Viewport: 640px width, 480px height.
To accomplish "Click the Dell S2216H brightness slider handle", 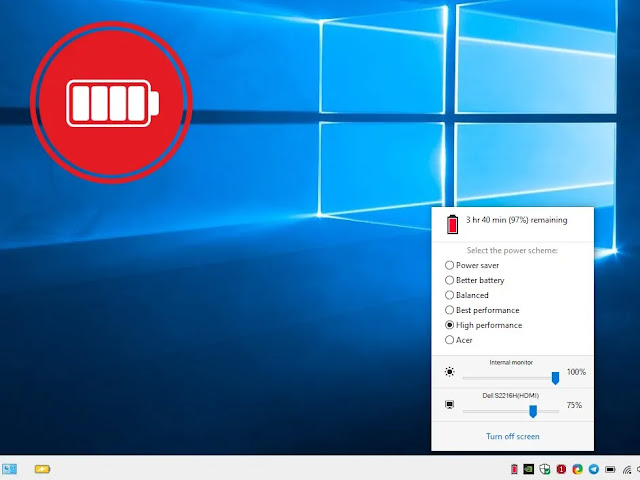I will (533, 411).
